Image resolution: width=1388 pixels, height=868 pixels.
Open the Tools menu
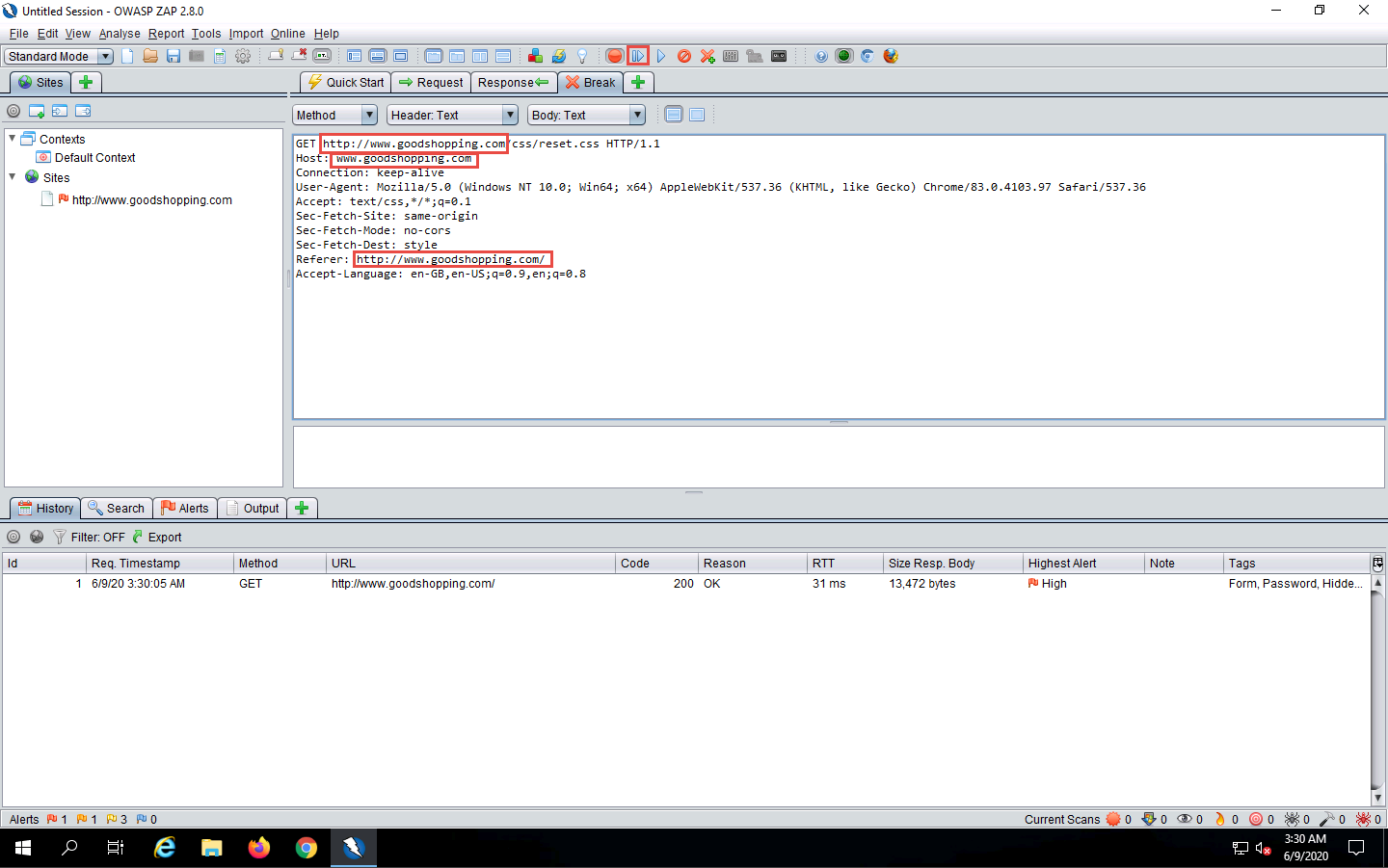point(206,34)
